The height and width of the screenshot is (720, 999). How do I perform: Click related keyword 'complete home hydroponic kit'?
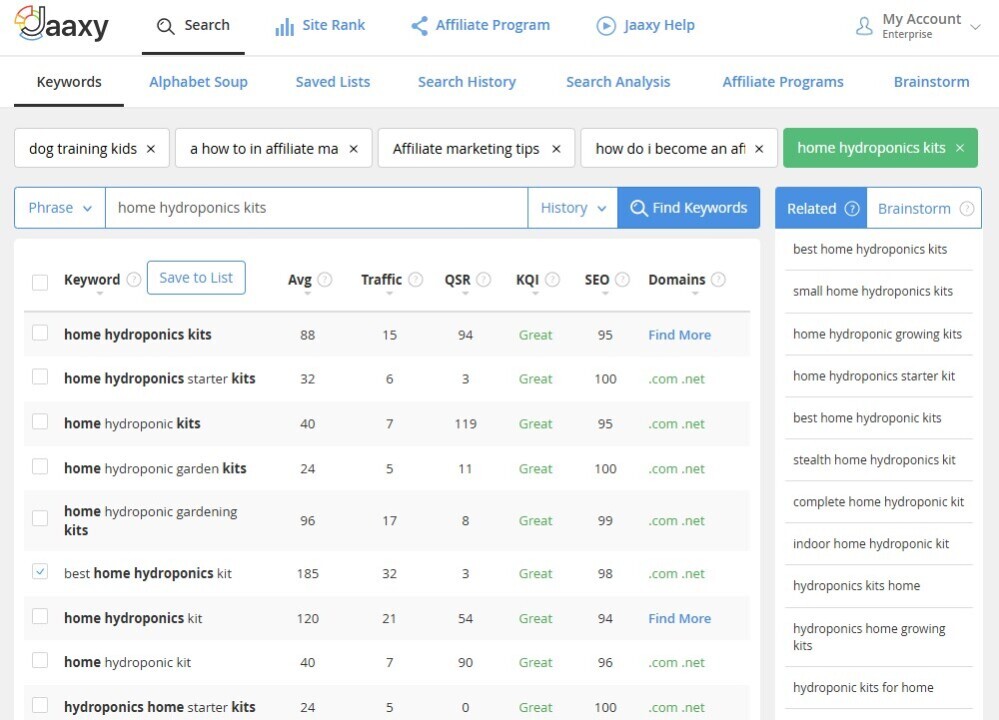pos(879,501)
